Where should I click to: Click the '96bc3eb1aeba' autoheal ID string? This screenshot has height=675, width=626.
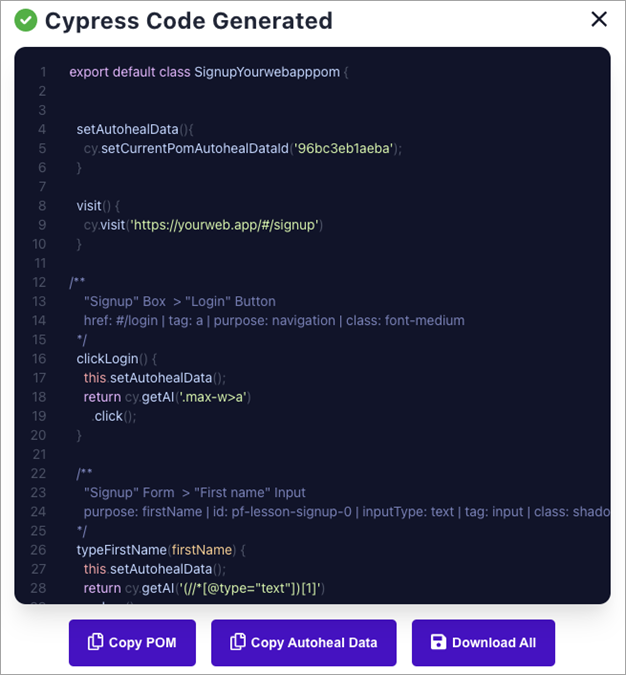pos(342,148)
